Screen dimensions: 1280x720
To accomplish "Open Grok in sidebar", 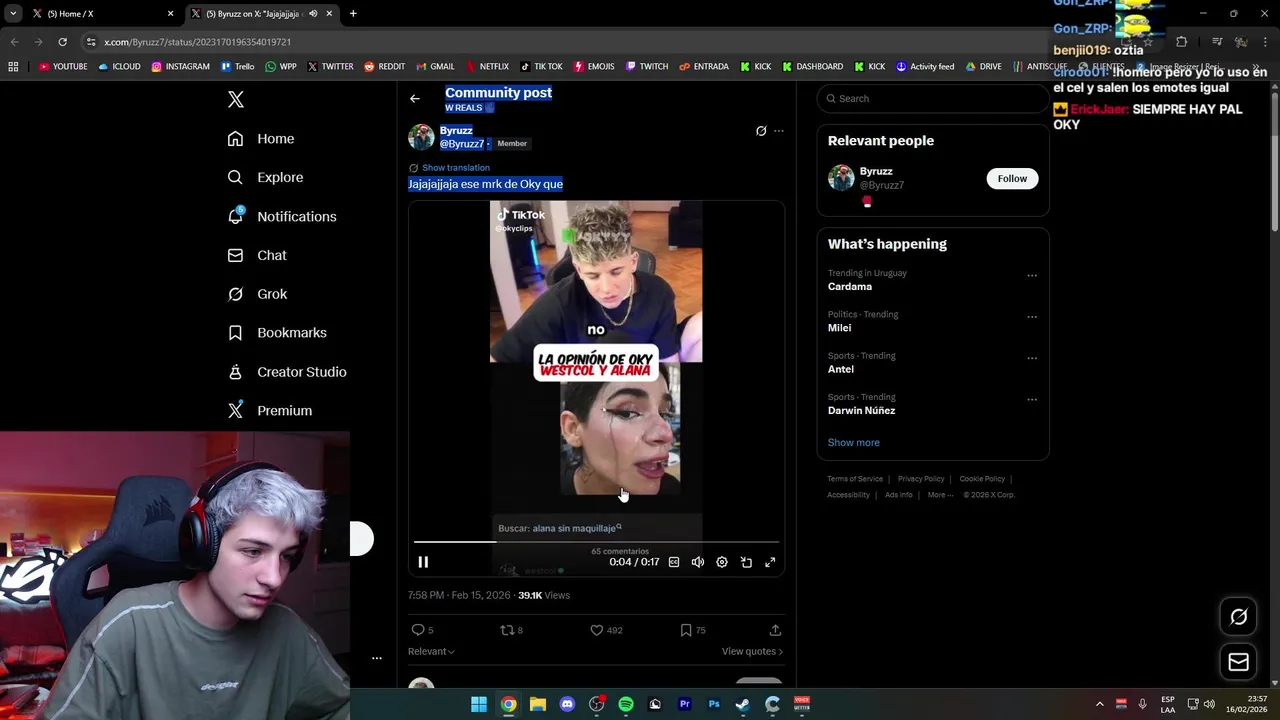I will tap(257, 294).
